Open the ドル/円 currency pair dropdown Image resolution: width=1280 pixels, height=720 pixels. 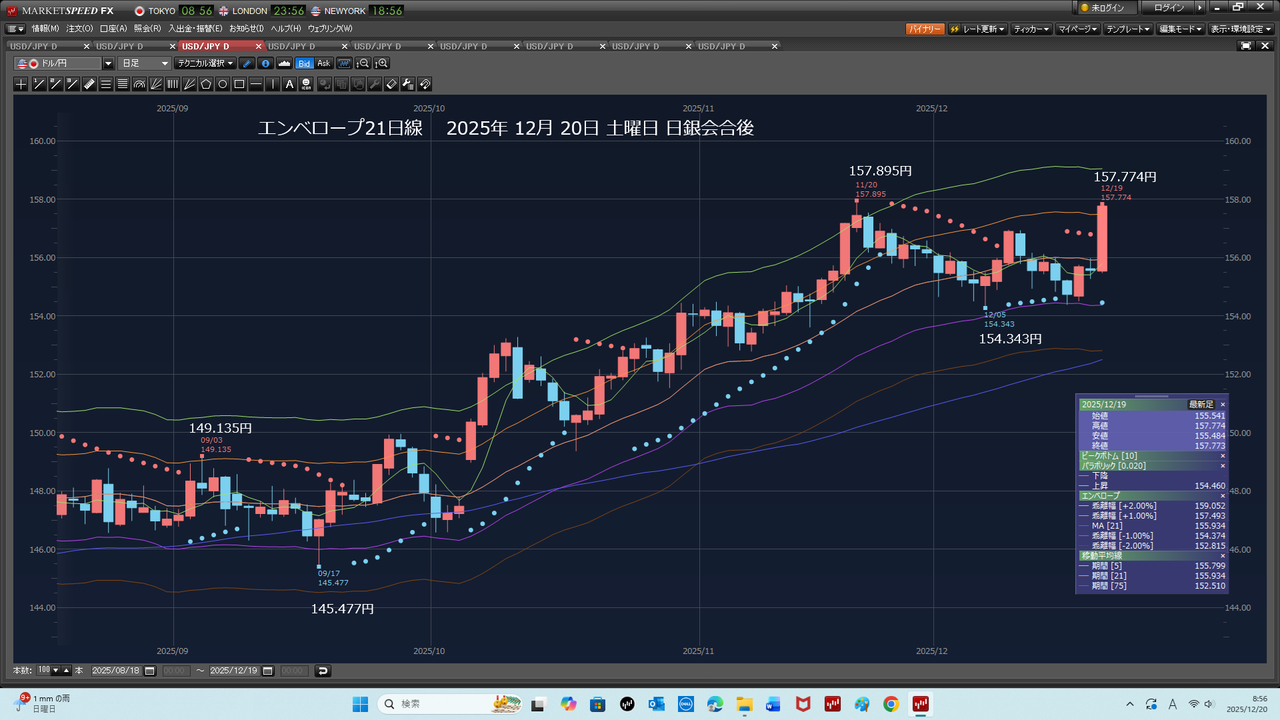pos(108,63)
